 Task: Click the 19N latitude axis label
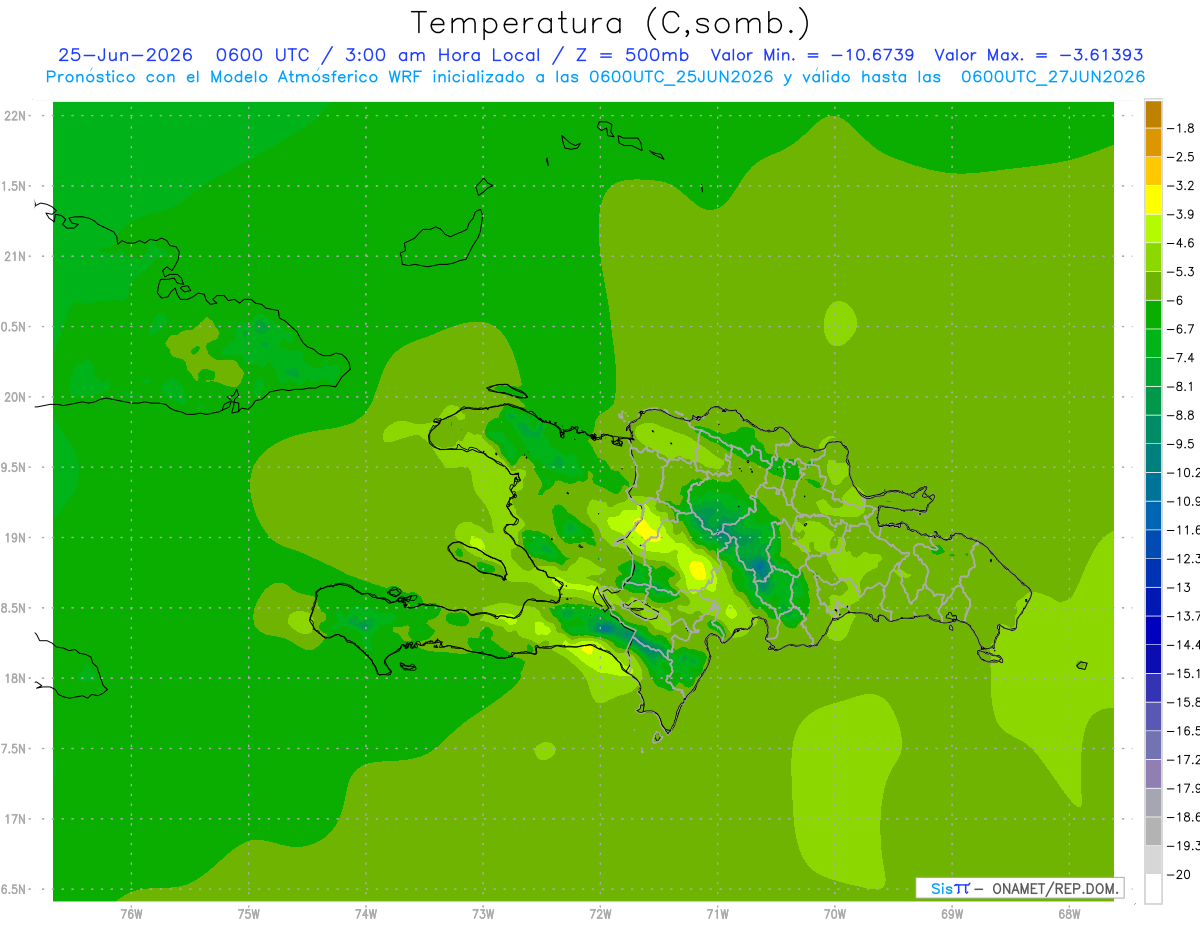pos(17,538)
